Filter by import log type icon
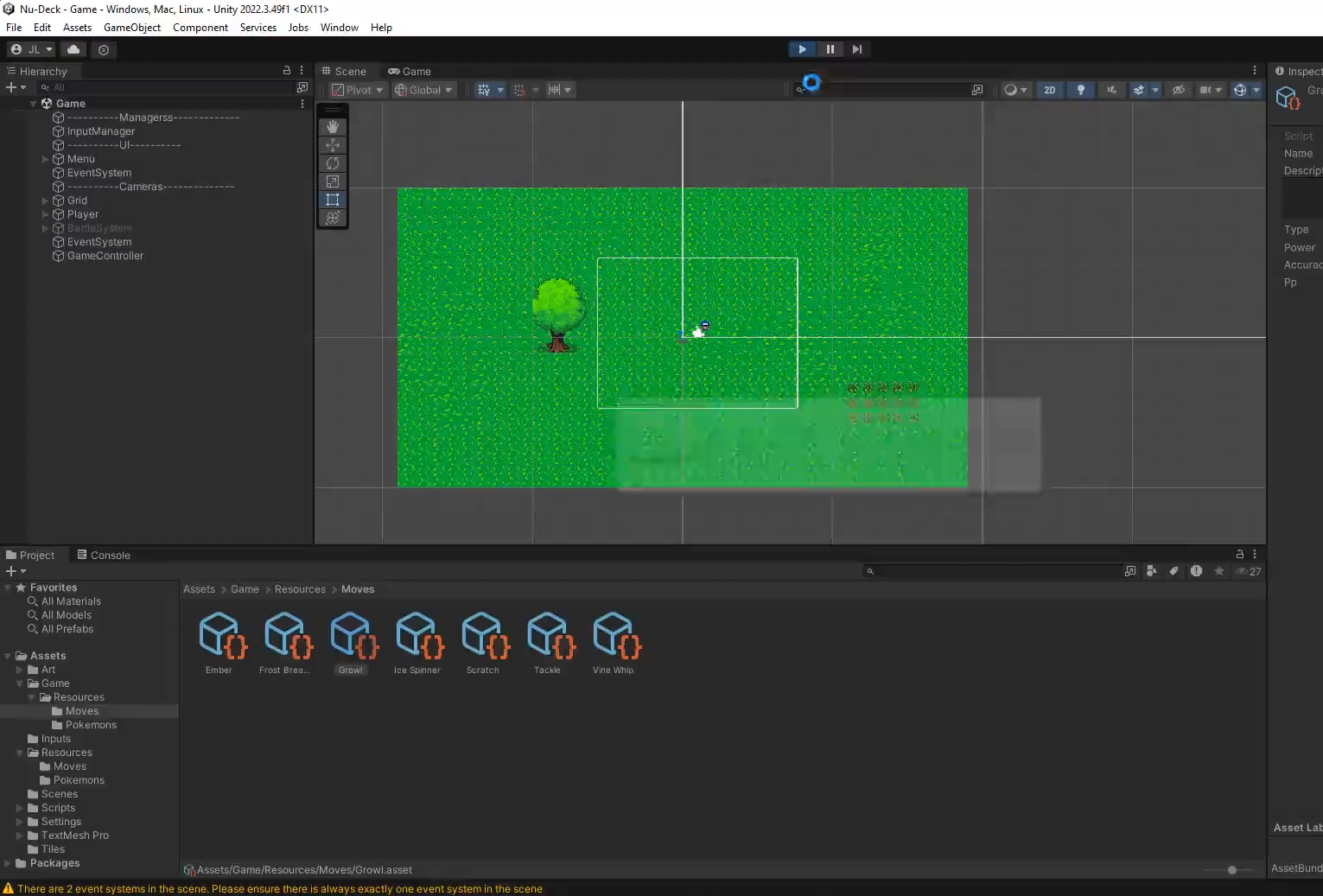The height and width of the screenshot is (896, 1323). (x=1196, y=571)
